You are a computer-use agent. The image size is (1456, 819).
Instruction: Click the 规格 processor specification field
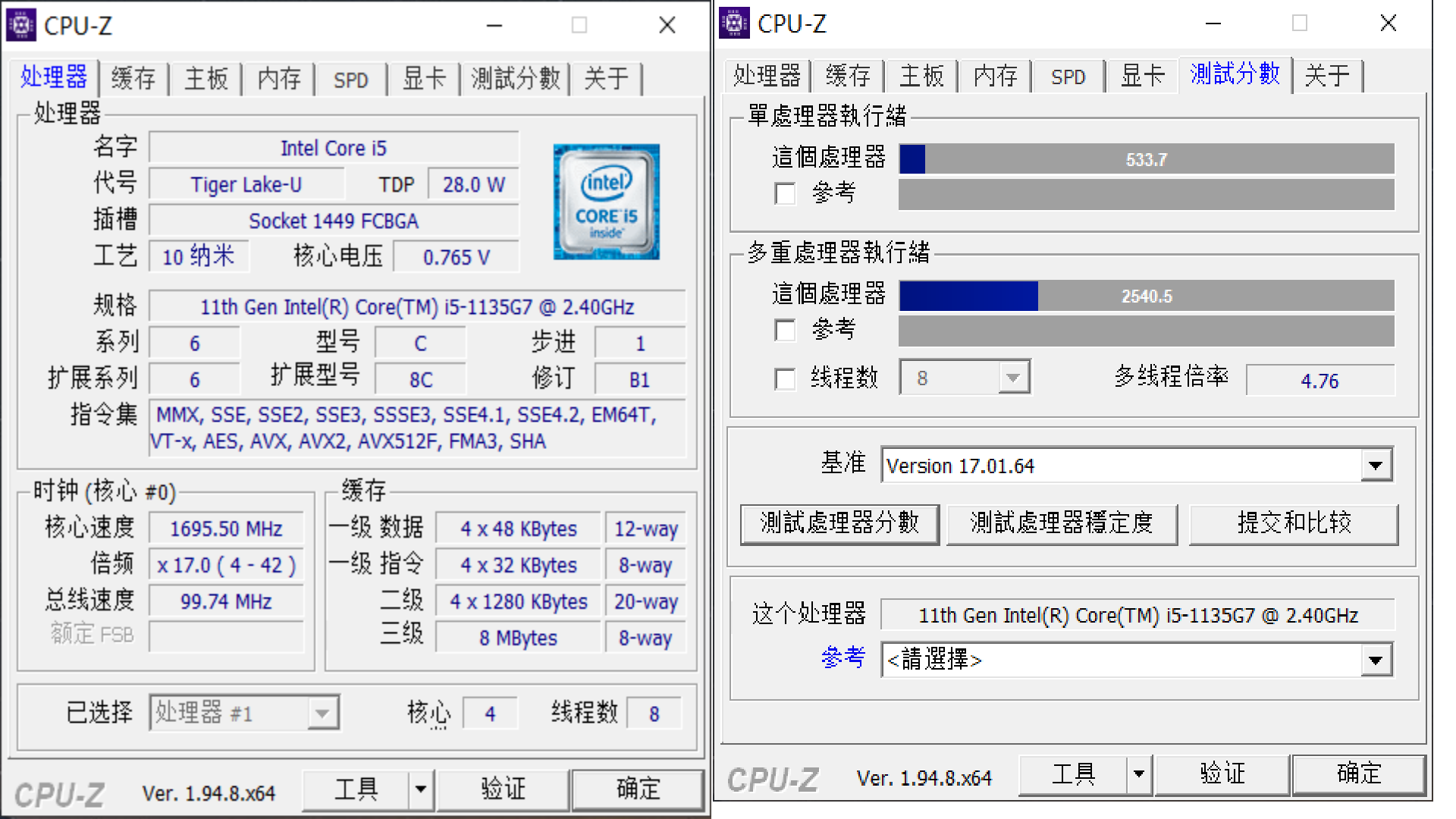pos(416,307)
